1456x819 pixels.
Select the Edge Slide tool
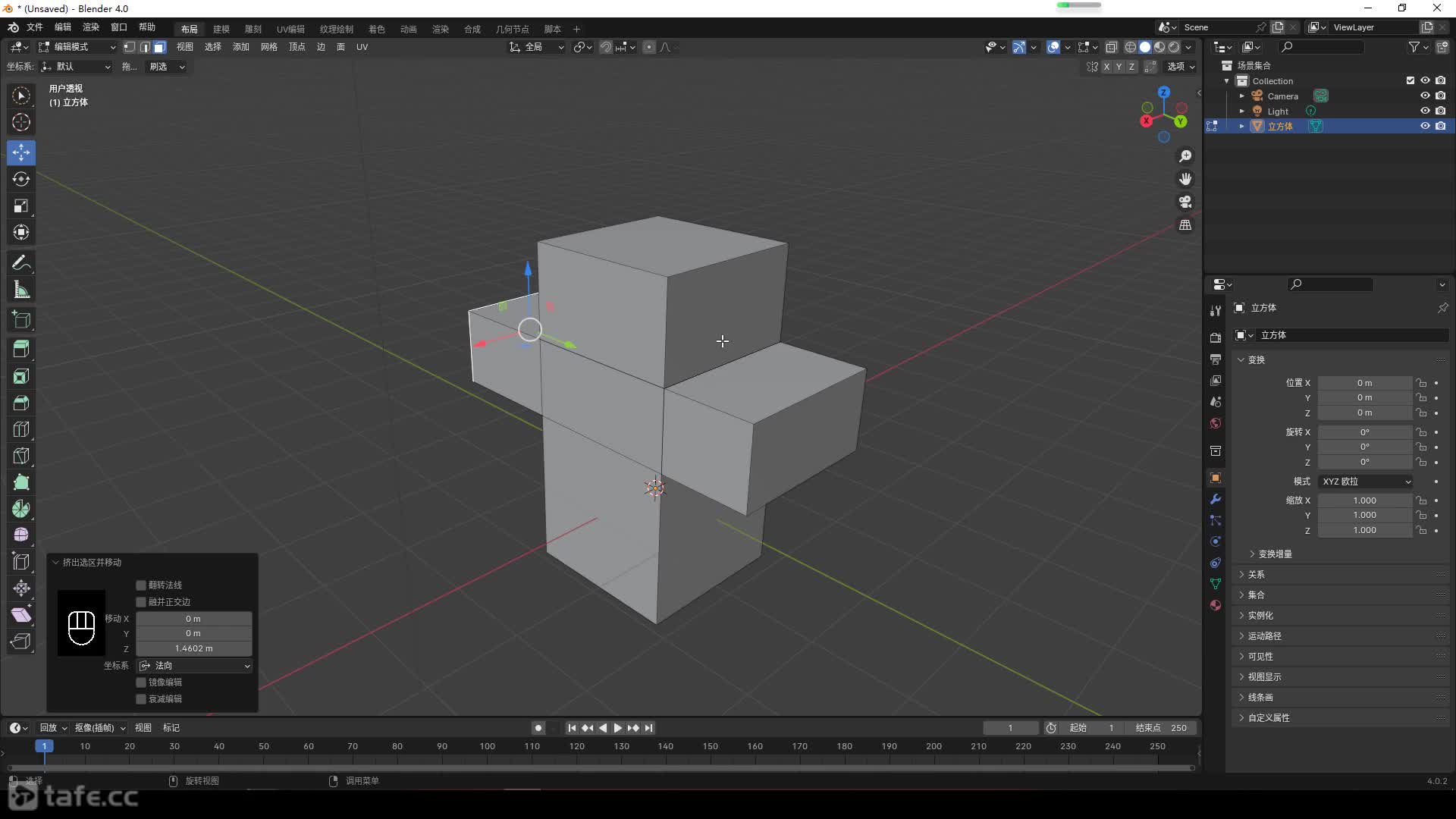click(21, 562)
